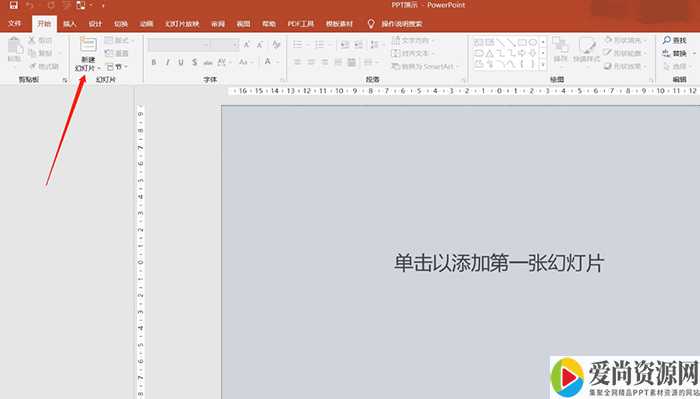Click the Increase Indent icon
700x399 pixels.
tap(358, 45)
